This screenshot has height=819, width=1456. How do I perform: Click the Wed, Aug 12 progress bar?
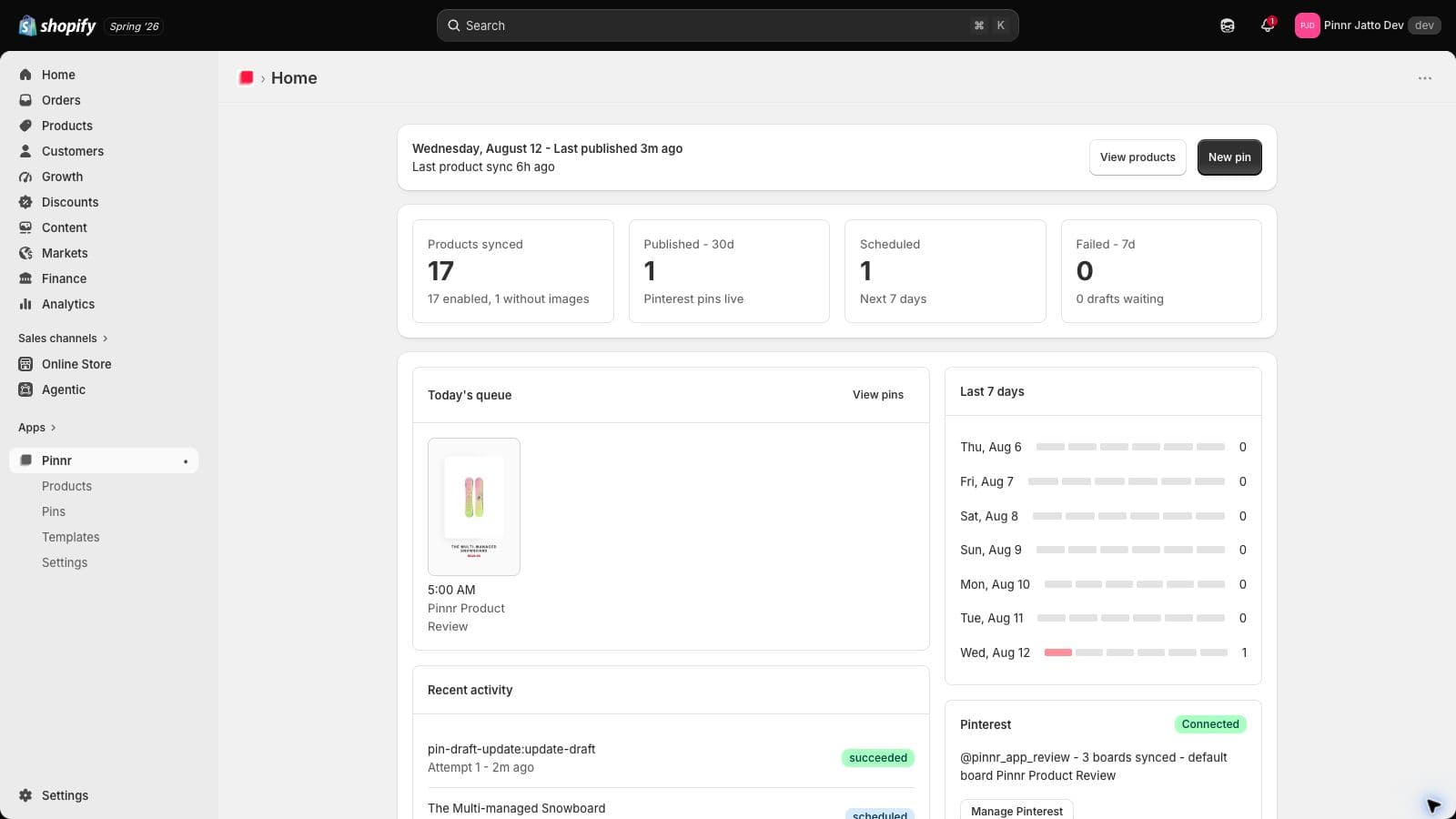tap(1136, 652)
